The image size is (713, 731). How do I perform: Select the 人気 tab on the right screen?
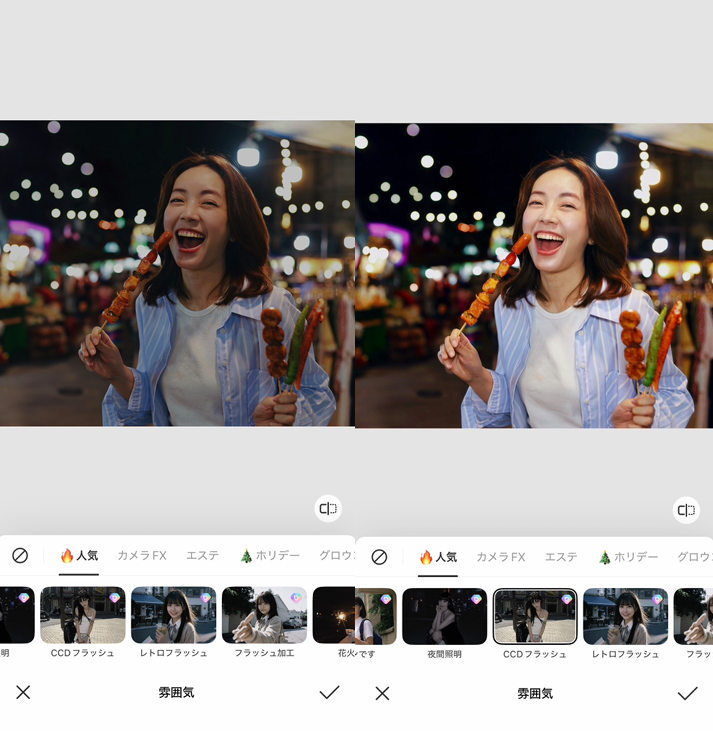[x=438, y=557]
